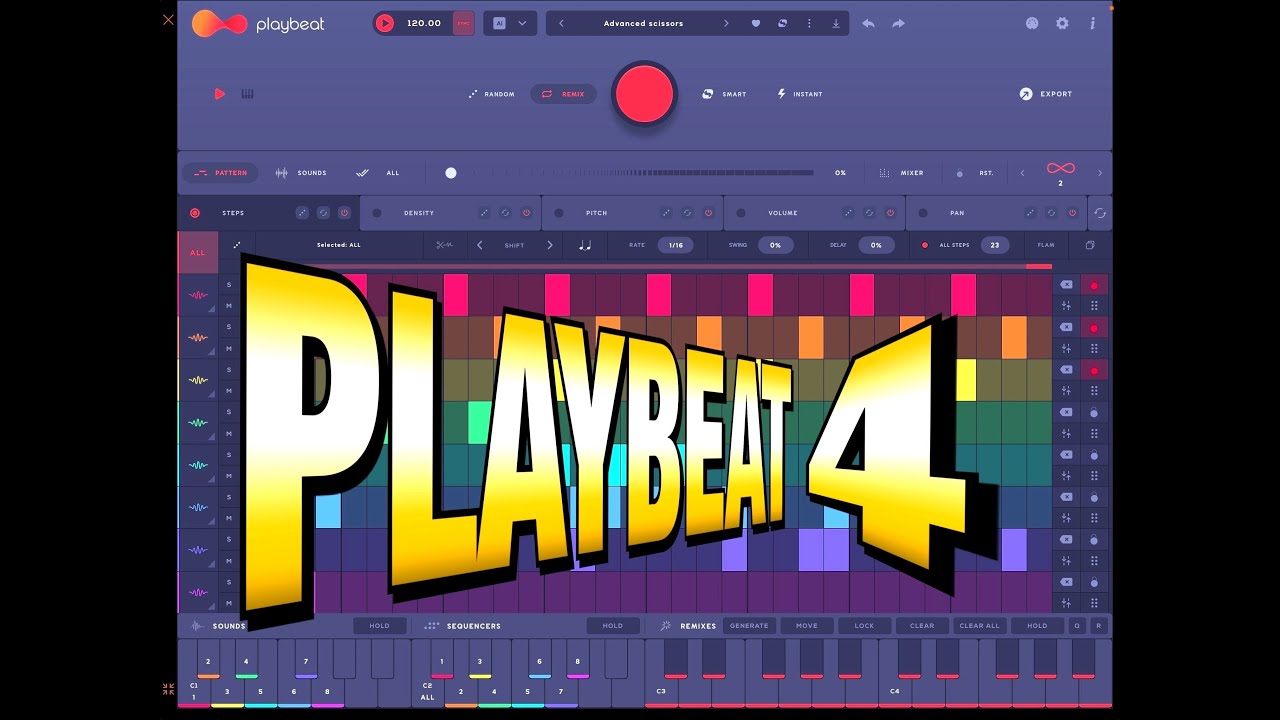Select the ALL tracks button
1280x720 pixels.
coord(197,252)
